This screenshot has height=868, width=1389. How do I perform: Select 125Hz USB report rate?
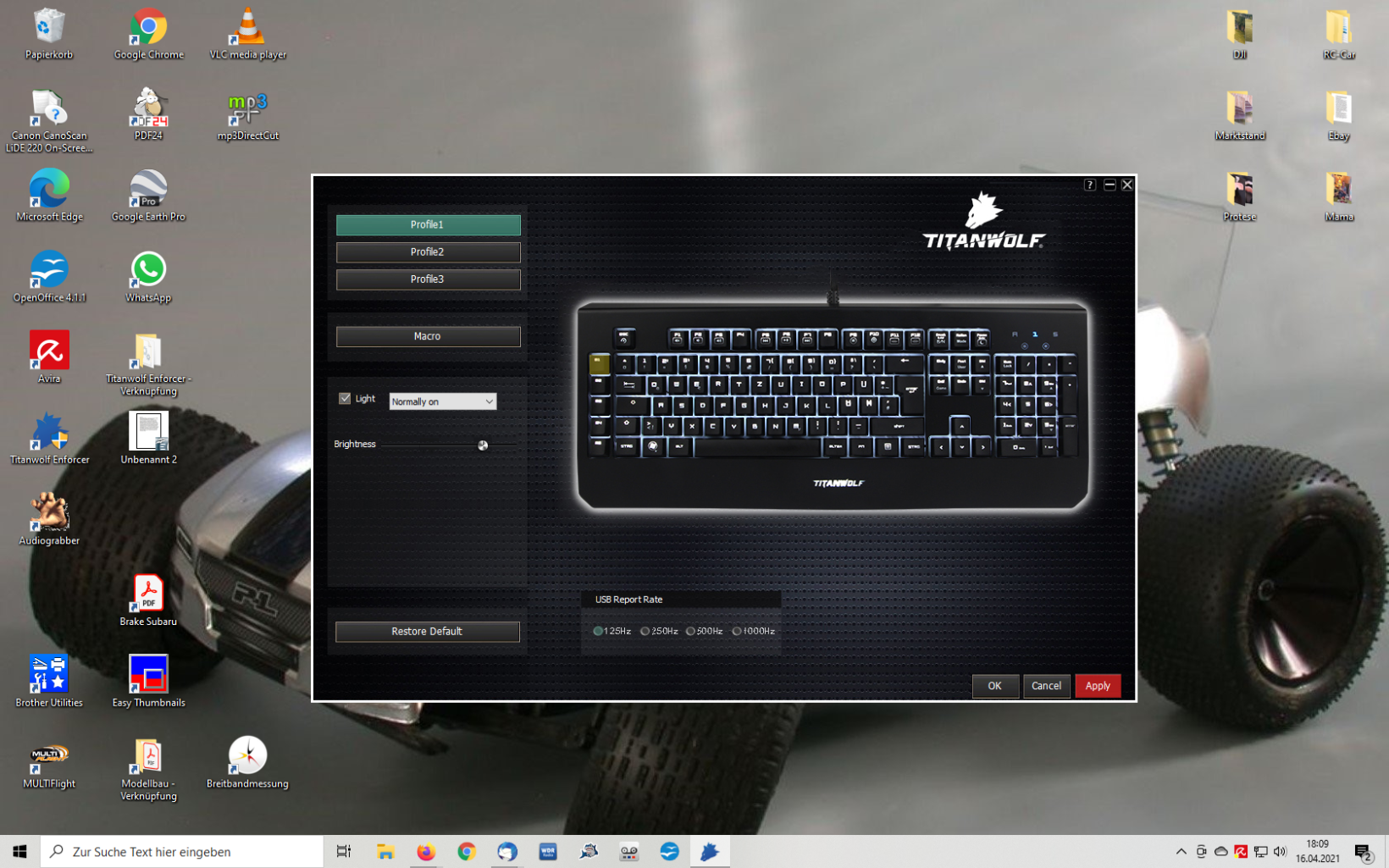(x=598, y=631)
